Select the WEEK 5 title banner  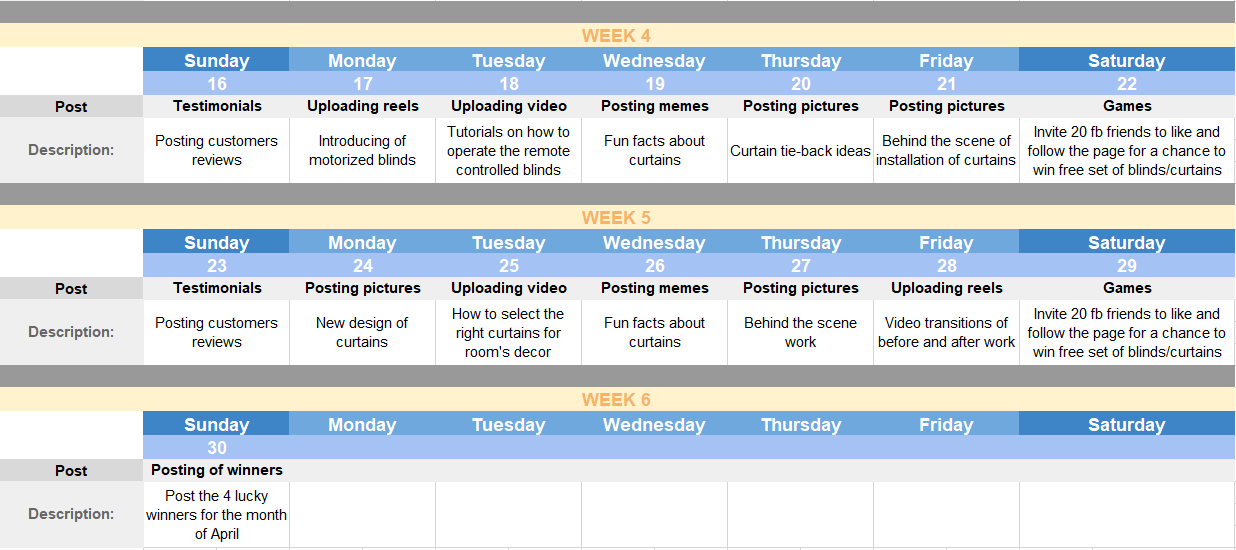(616, 218)
